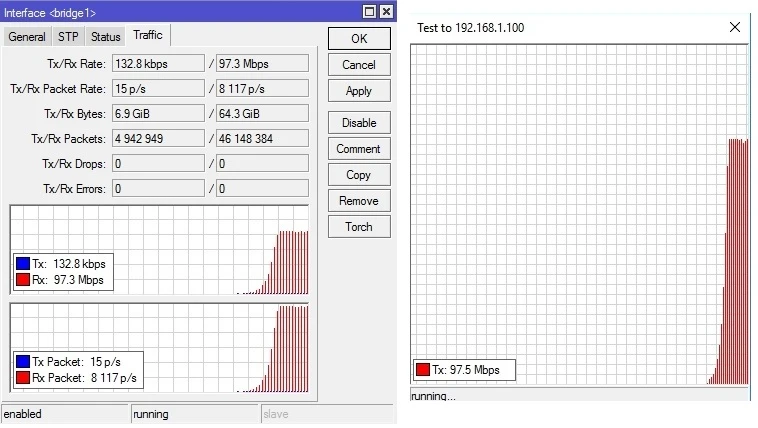Apply the interface settings

coord(358,91)
